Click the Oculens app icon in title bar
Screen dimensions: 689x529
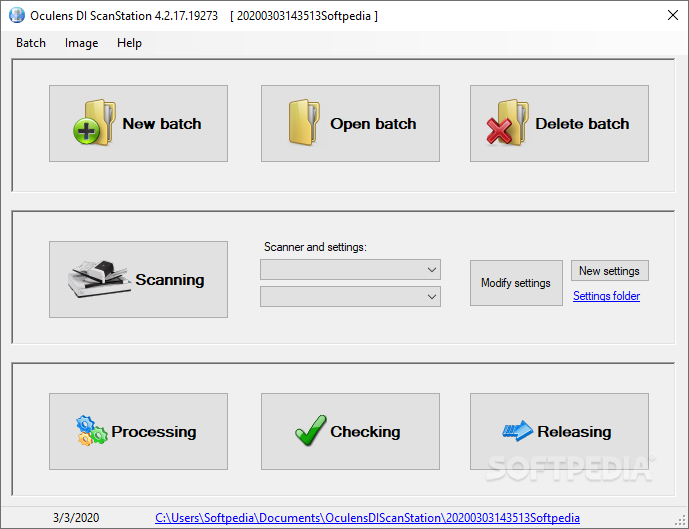[17, 15]
